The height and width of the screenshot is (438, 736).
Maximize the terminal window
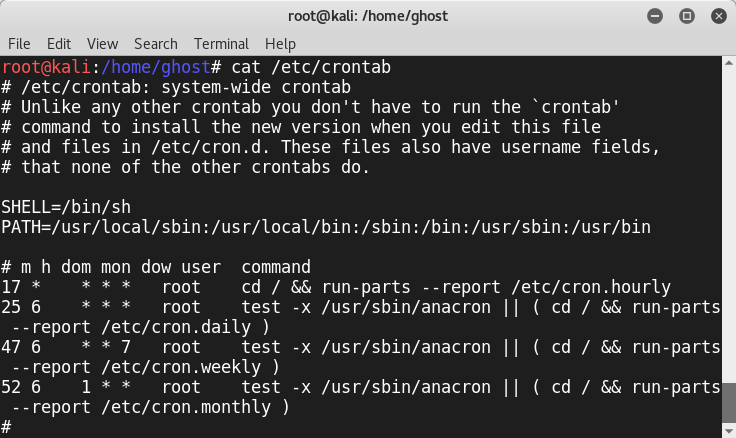pos(687,16)
